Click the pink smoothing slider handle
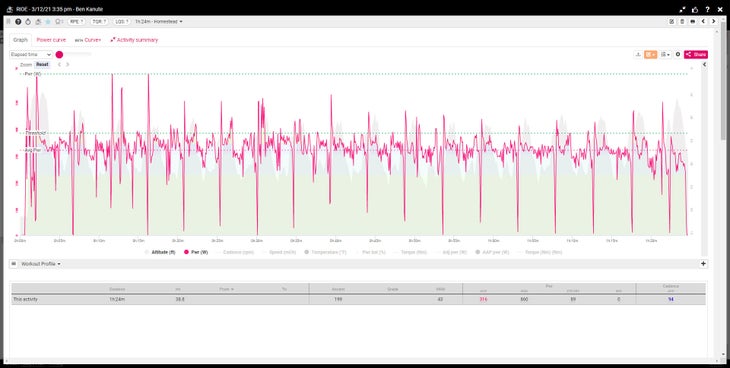The height and width of the screenshot is (368, 730). click(x=59, y=55)
